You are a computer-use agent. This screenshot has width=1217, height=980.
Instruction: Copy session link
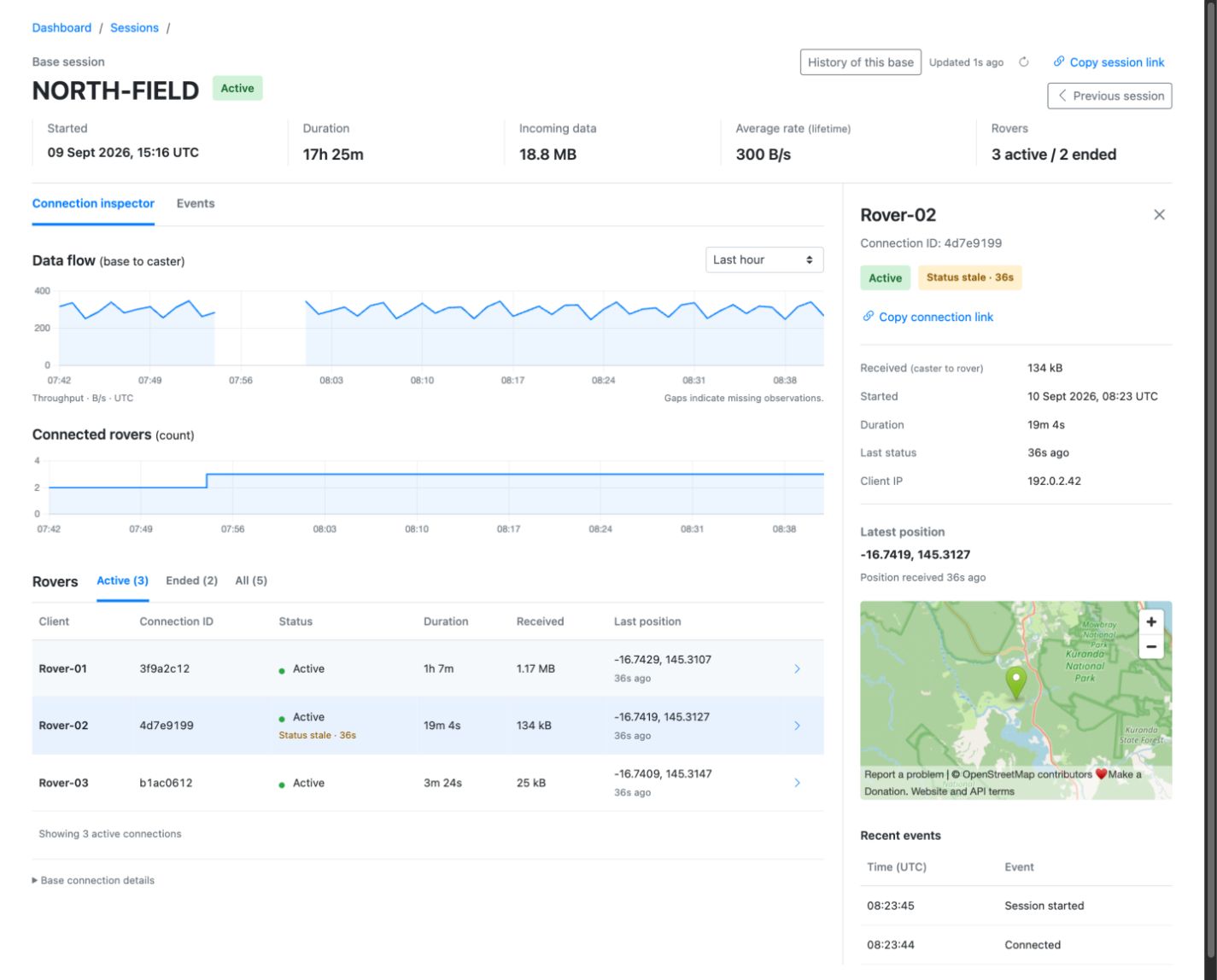[1109, 62]
